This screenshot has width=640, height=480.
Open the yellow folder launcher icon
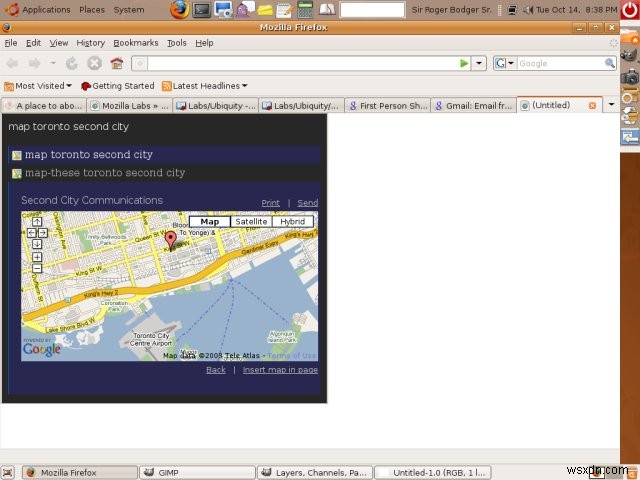265,10
